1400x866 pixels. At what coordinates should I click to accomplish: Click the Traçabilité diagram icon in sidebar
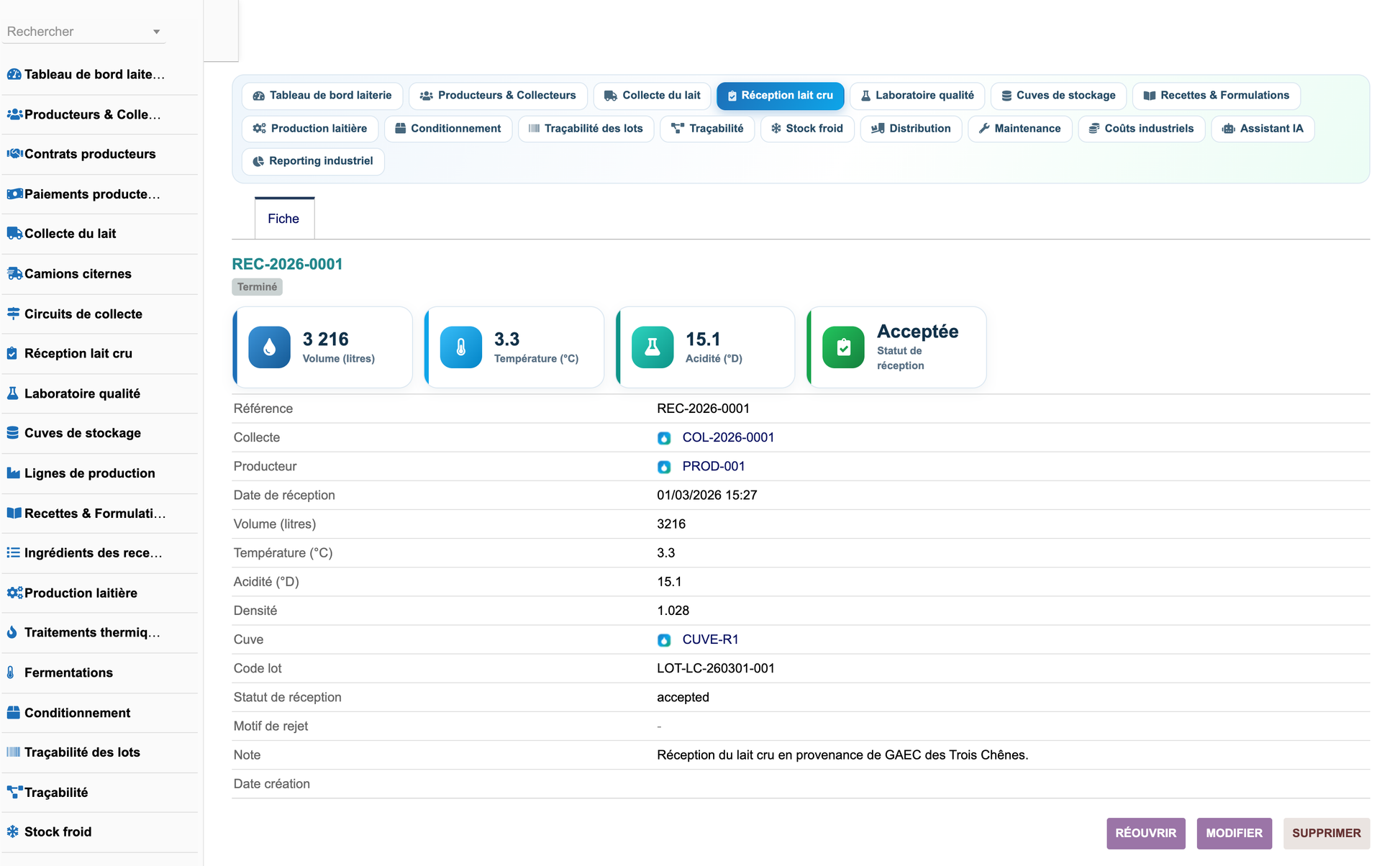[x=14, y=793]
